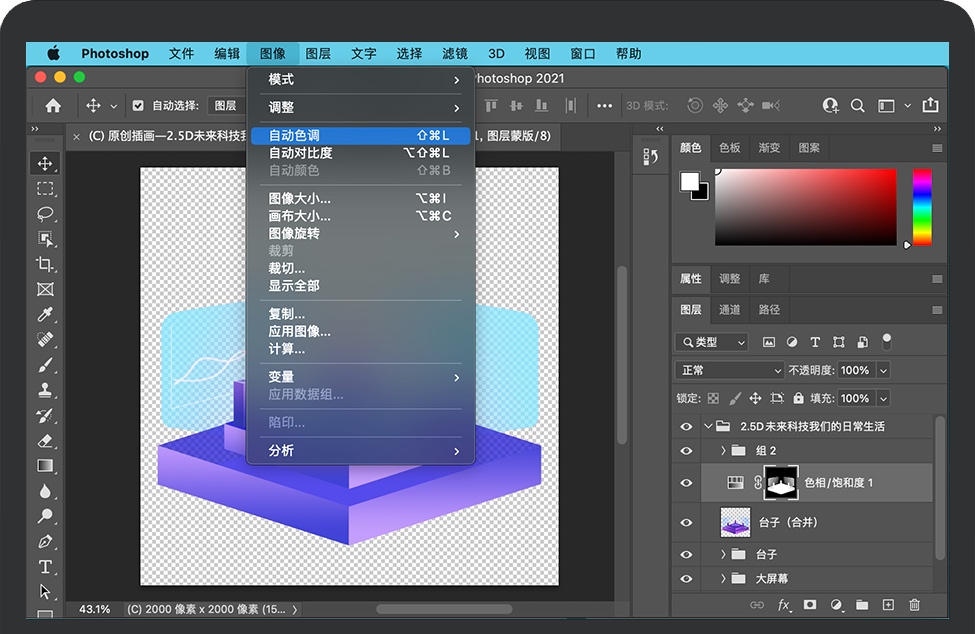Screen dimensions: 975x634
Task: Choose 自动色调 from the menu
Action: tap(294, 135)
